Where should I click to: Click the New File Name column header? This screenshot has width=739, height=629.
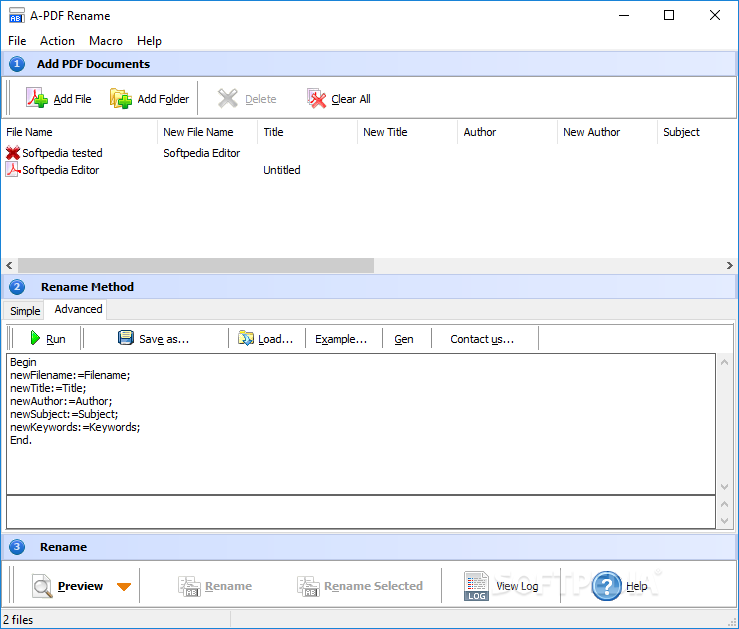pyautogui.click(x=207, y=132)
